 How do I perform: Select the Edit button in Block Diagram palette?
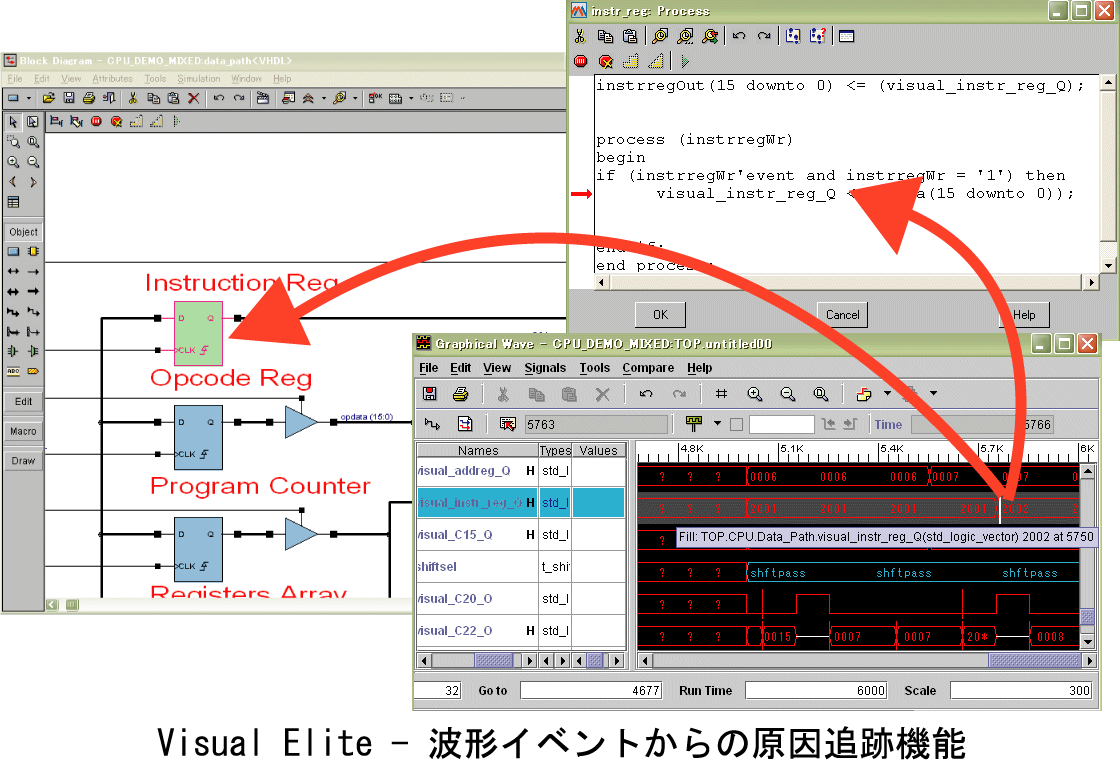coord(24,402)
